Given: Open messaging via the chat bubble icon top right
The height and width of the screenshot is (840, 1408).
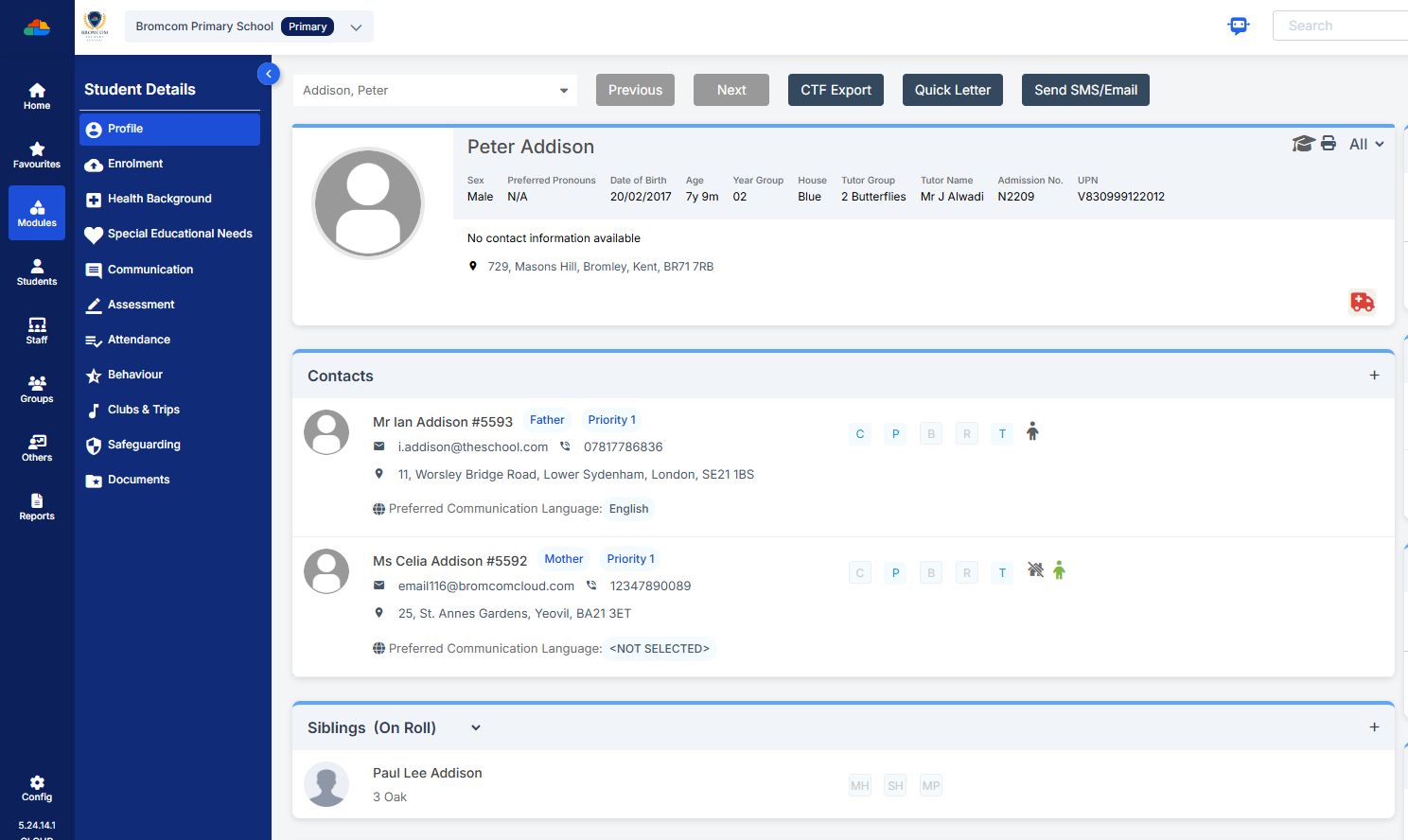Looking at the screenshot, I should coord(1238,26).
